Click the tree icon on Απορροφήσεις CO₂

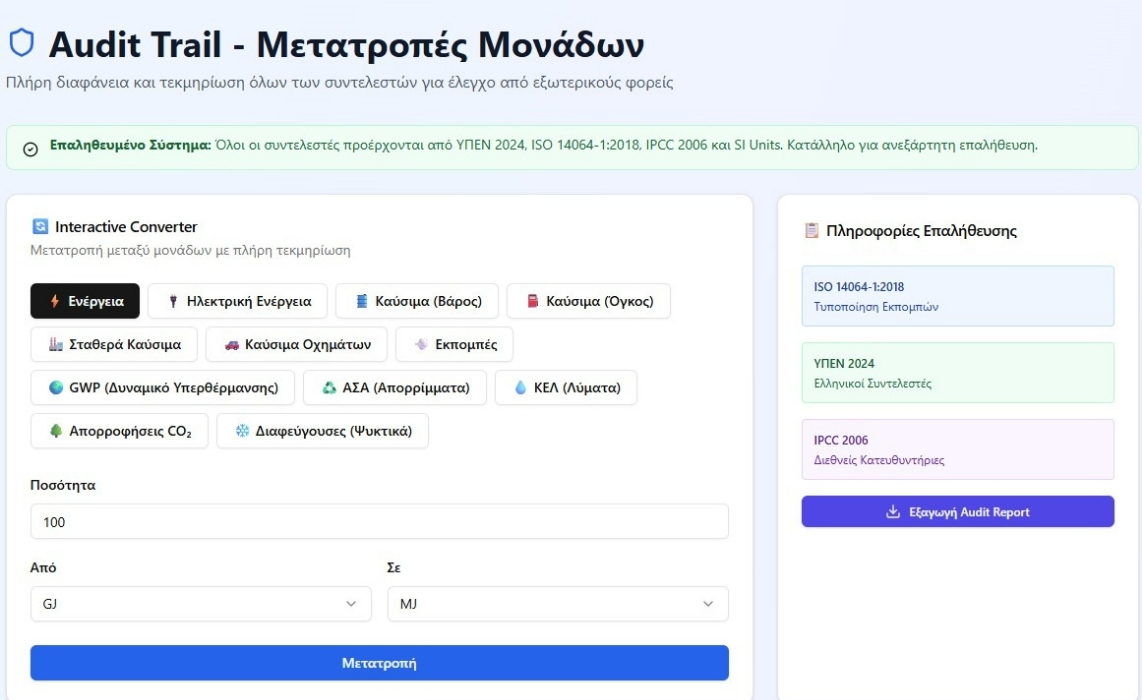(56, 430)
